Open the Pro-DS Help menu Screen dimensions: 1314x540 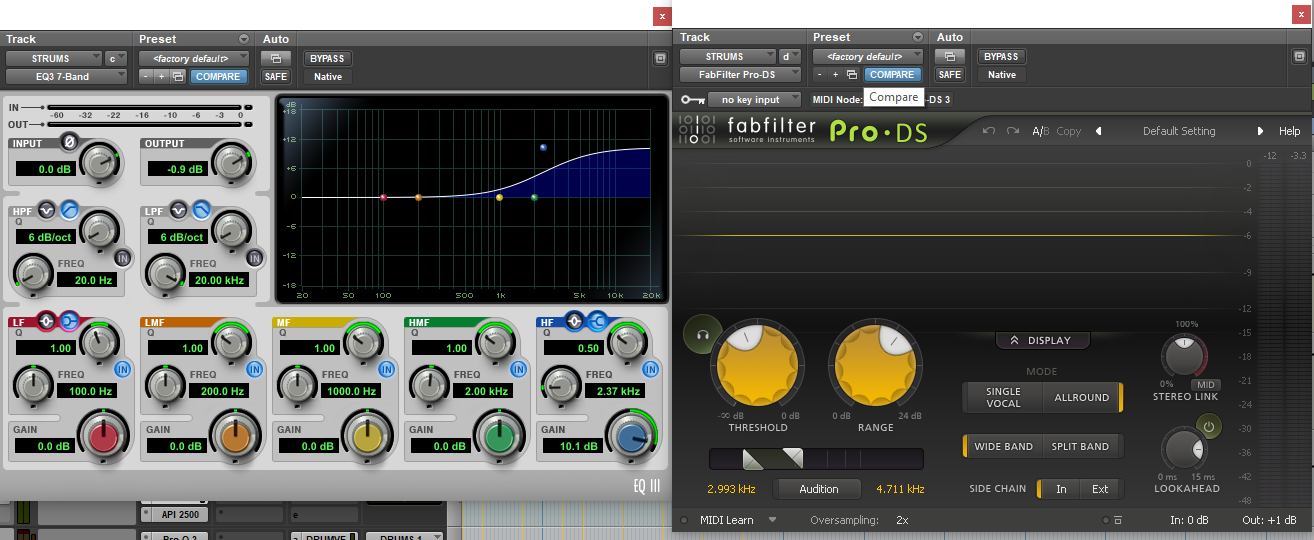[1290, 131]
